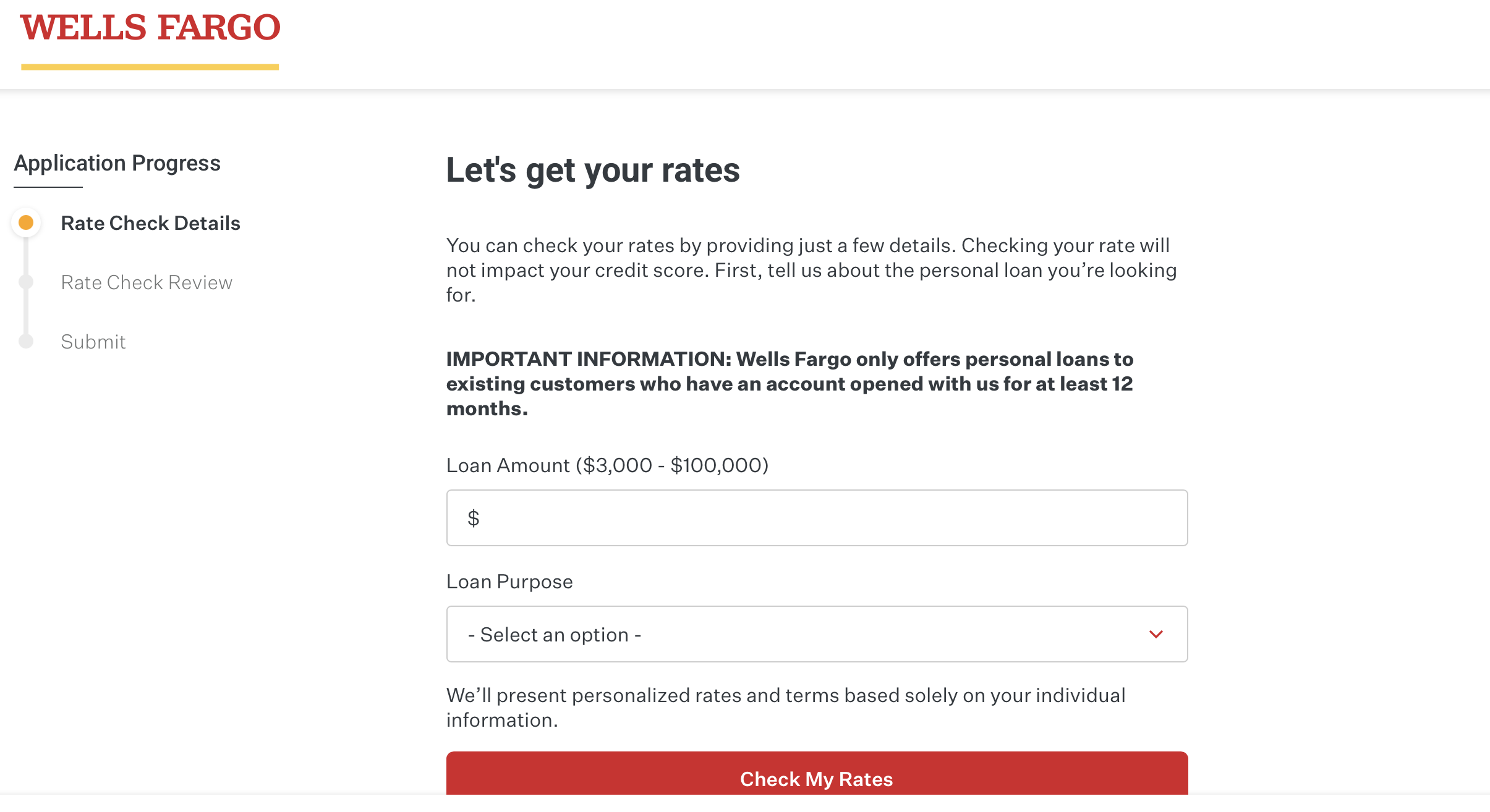Click the Submit step label
Image resolution: width=1490 pixels, height=812 pixels.
[x=93, y=340]
